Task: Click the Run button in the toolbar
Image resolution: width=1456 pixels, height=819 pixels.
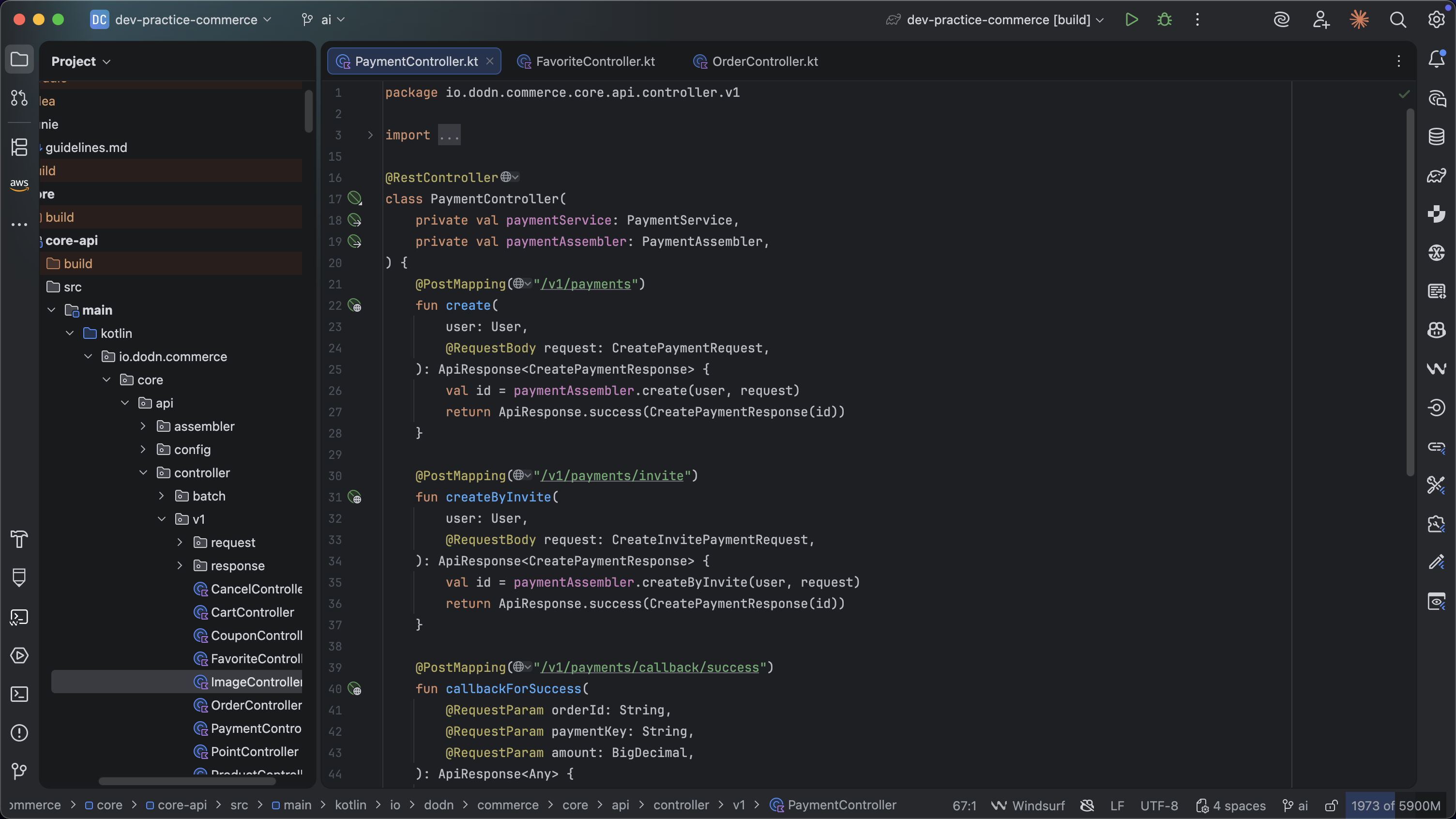Action: [x=1131, y=20]
